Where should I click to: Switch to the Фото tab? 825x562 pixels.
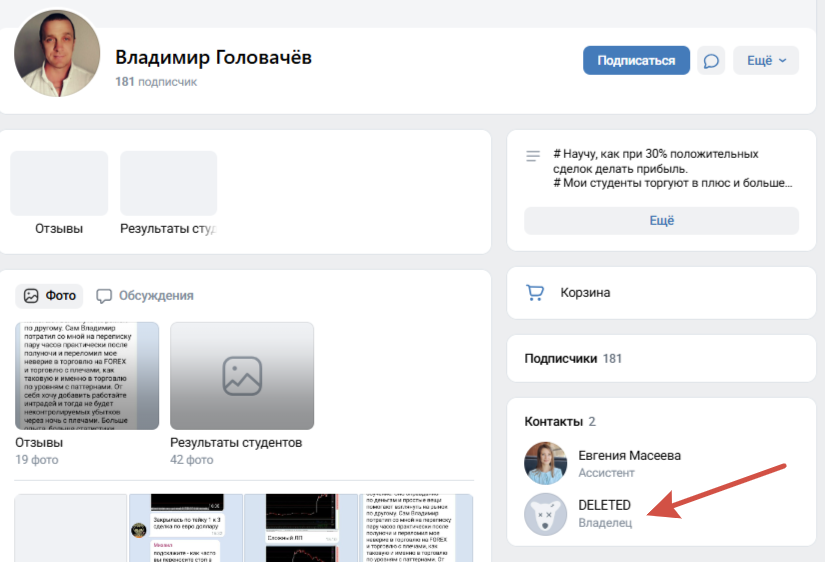pos(49,296)
